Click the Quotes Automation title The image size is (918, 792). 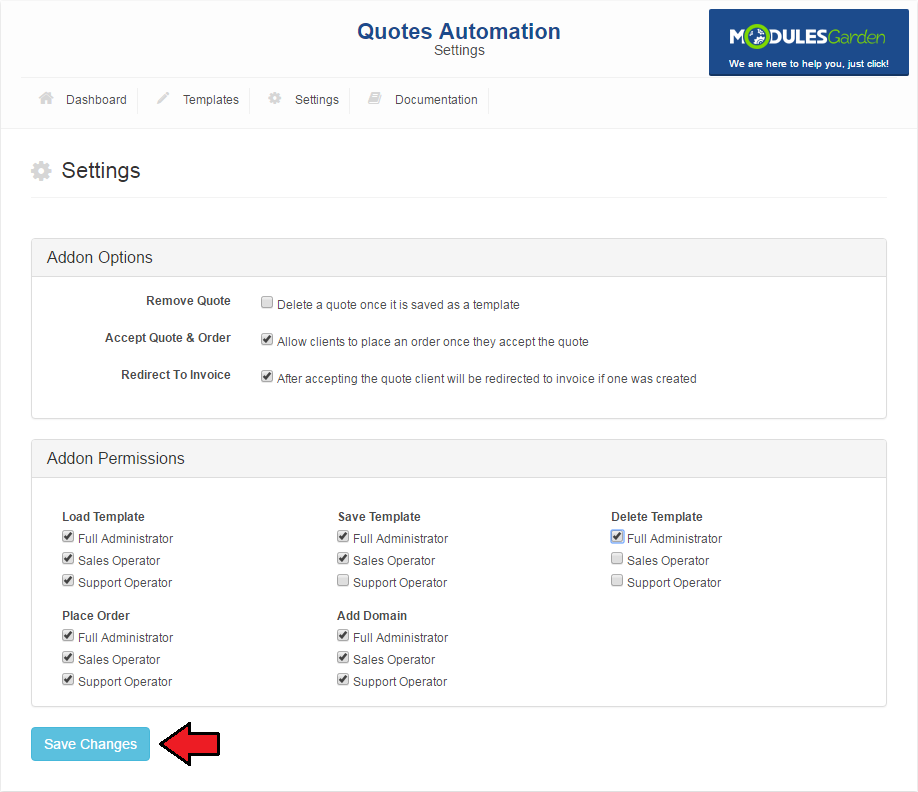point(459,31)
